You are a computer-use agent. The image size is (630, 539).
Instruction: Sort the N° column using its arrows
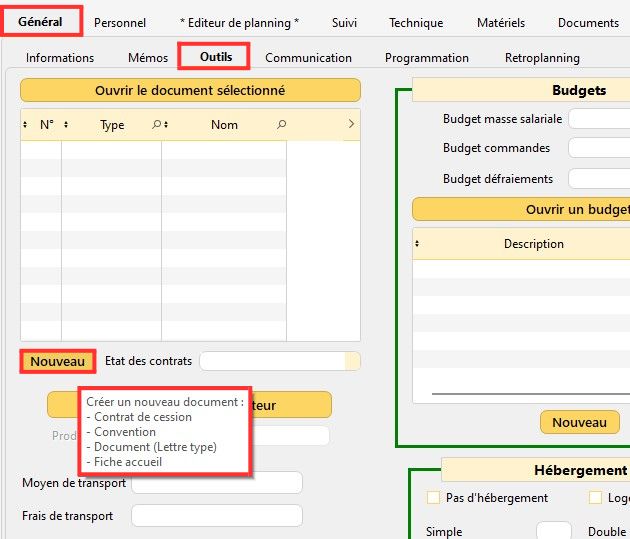point(25,125)
